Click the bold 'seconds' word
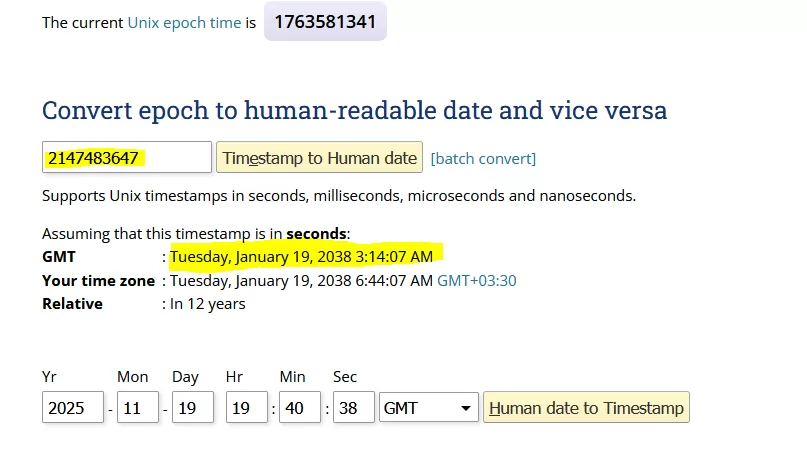Viewport: 807px width, 470px height. 316,234
